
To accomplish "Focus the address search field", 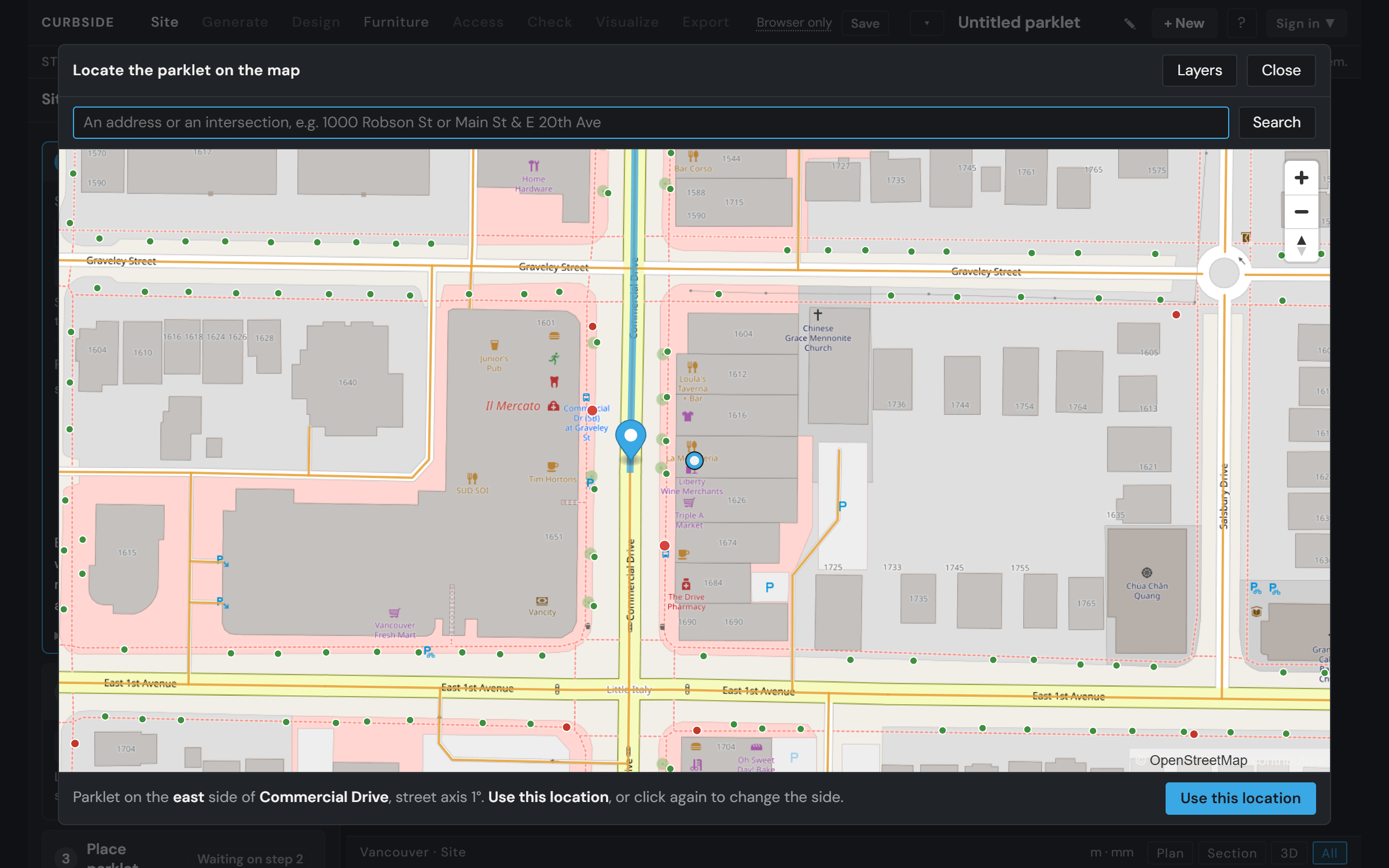I will pyautogui.click(x=651, y=123).
